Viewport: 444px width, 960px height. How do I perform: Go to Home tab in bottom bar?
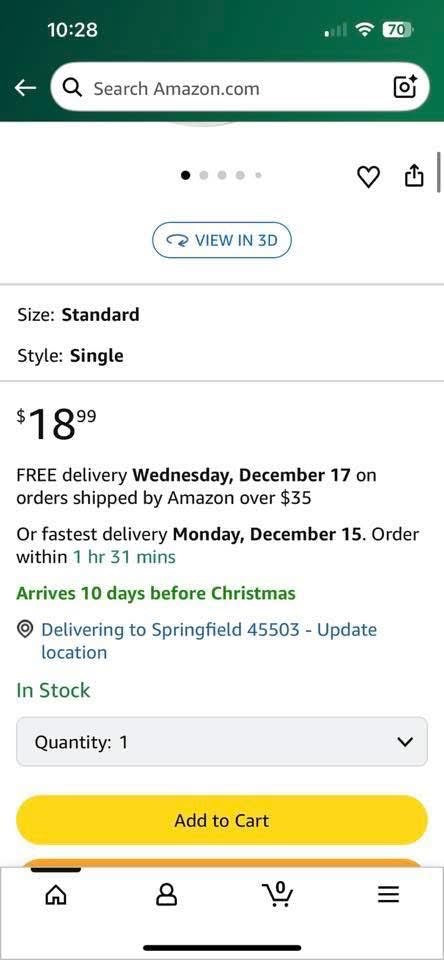click(x=55, y=895)
